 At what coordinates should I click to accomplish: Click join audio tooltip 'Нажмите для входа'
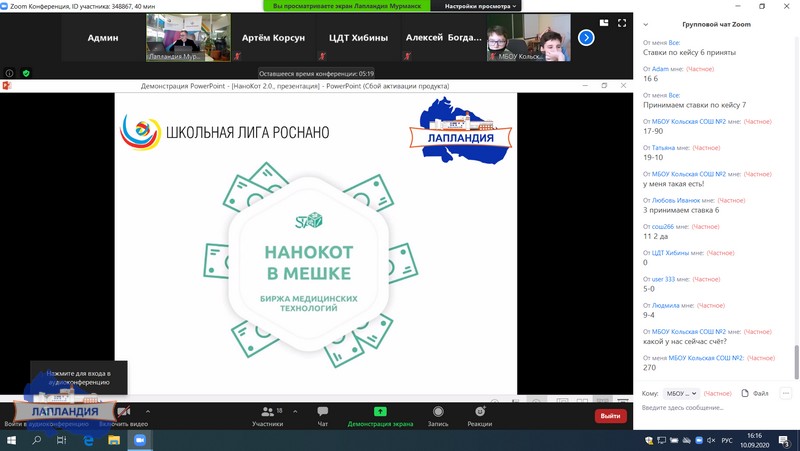(79, 378)
